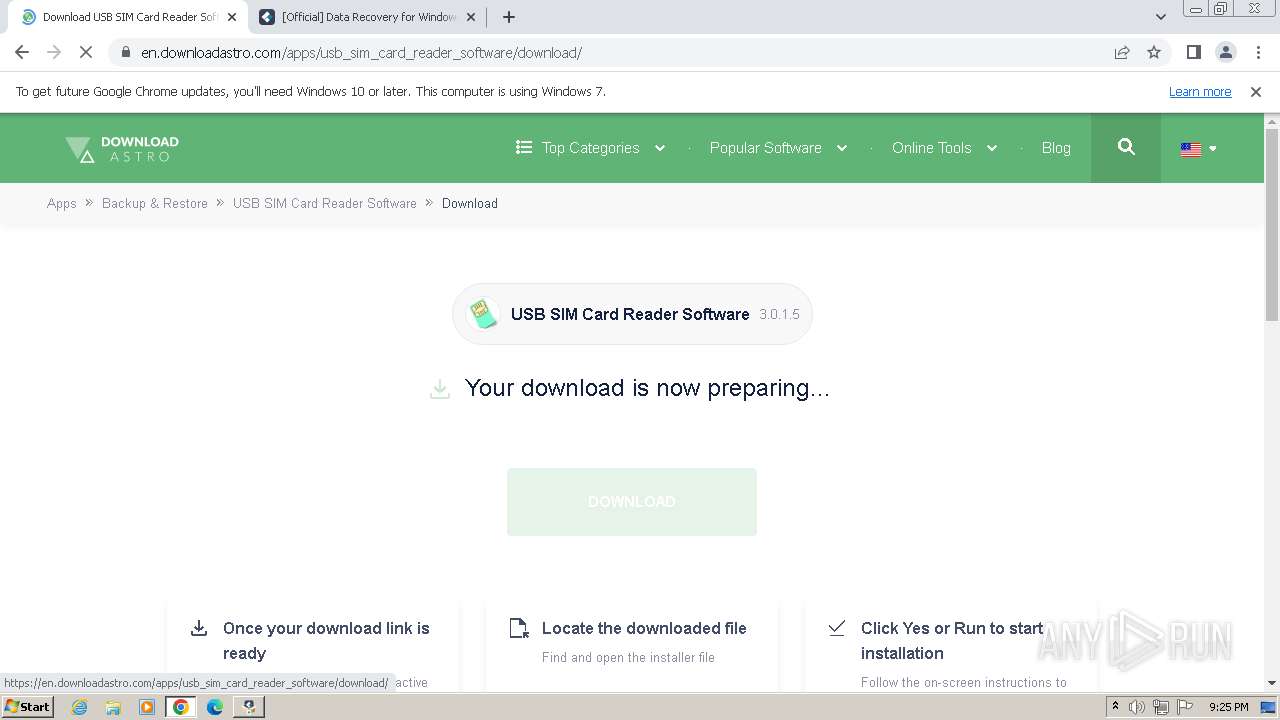Open the media player taskbar icon
The width and height of the screenshot is (1280, 720).
point(147,707)
